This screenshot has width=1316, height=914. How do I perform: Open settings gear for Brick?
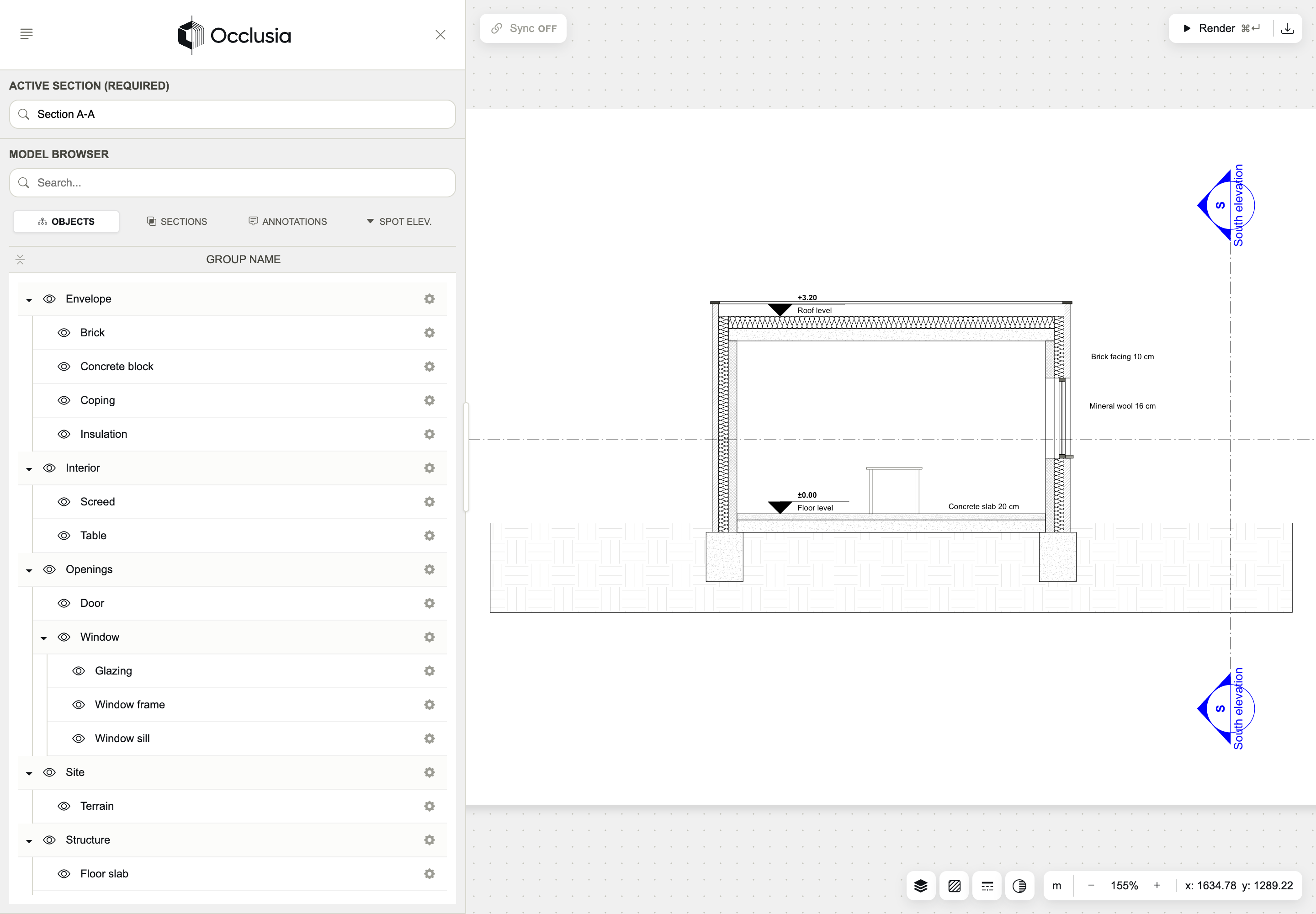pos(430,333)
